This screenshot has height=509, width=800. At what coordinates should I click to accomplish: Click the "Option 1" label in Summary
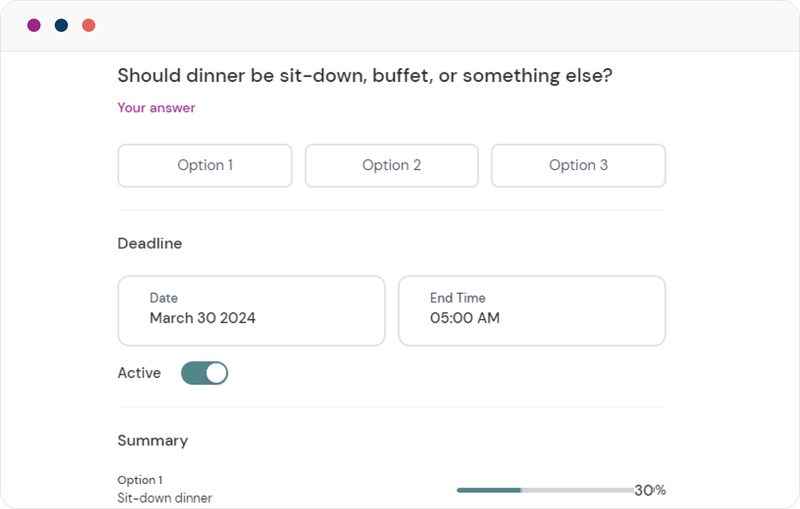[x=140, y=480]
